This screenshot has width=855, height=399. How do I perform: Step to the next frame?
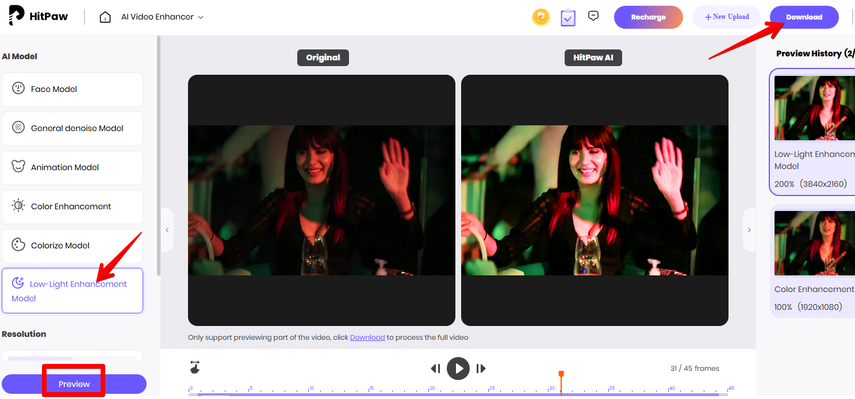click(x=480, y=369)
